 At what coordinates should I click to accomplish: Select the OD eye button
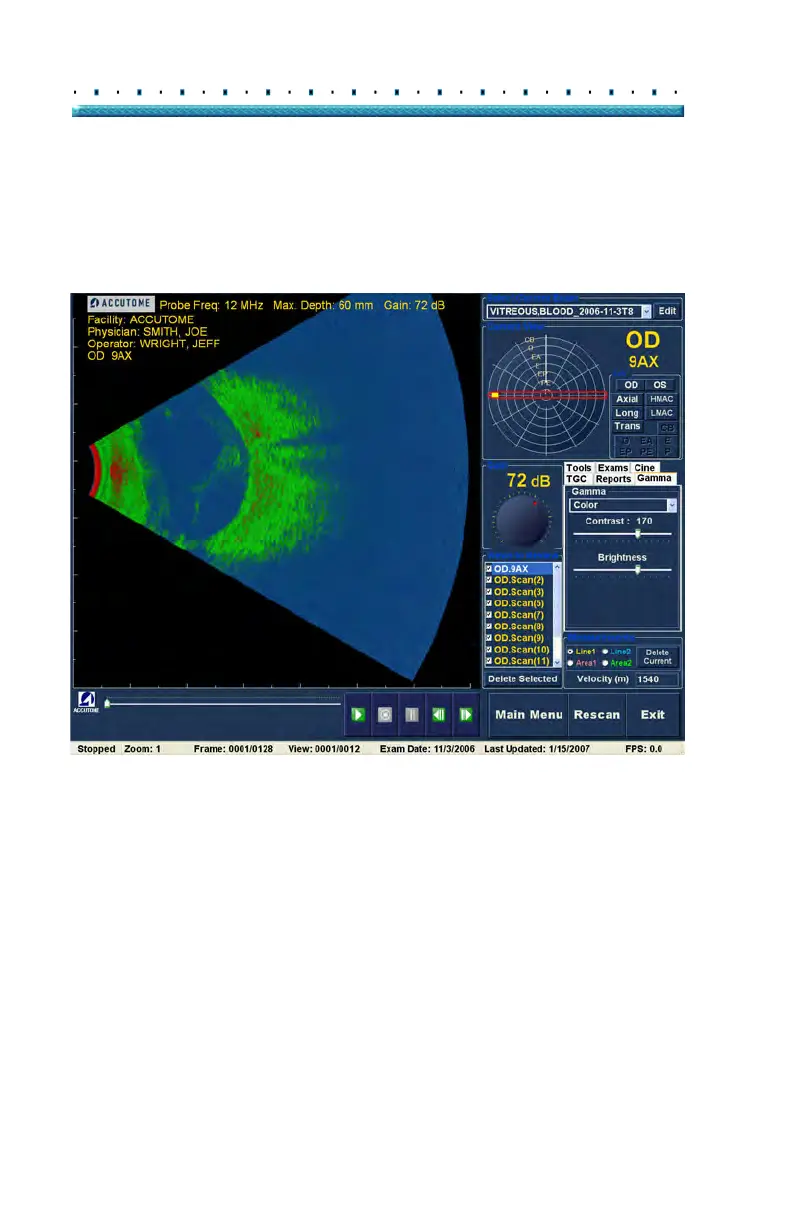[631, 385]
